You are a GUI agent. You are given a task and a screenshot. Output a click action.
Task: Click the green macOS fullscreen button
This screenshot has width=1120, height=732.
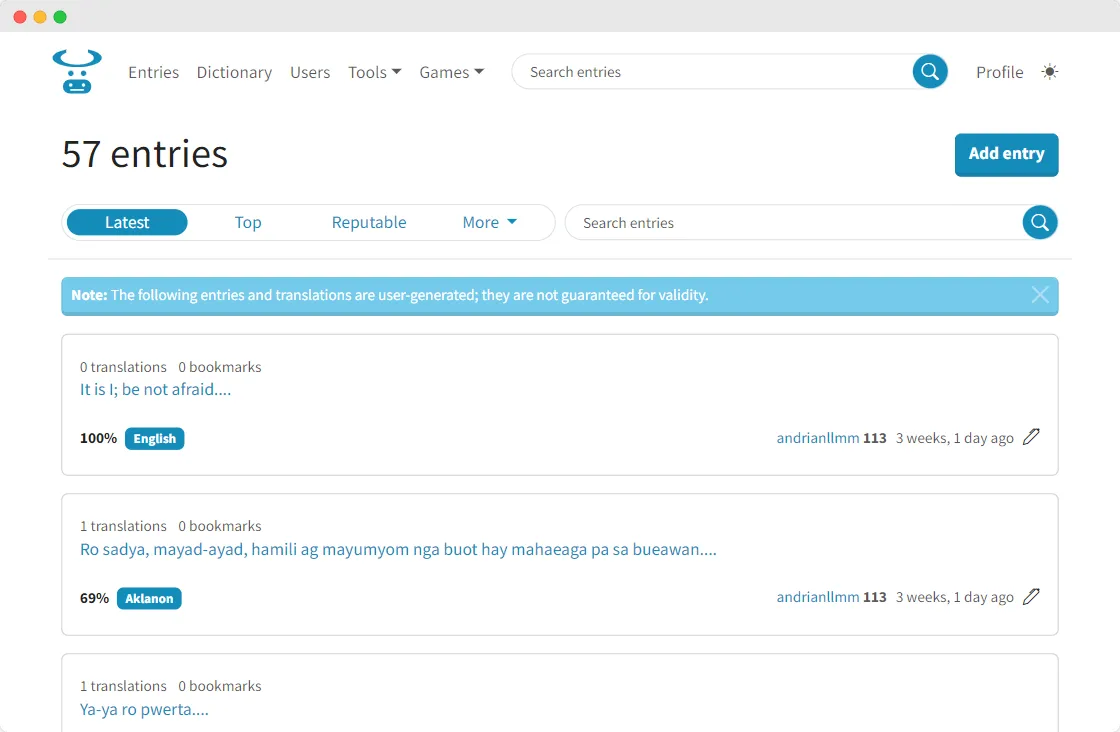(60, 17)
